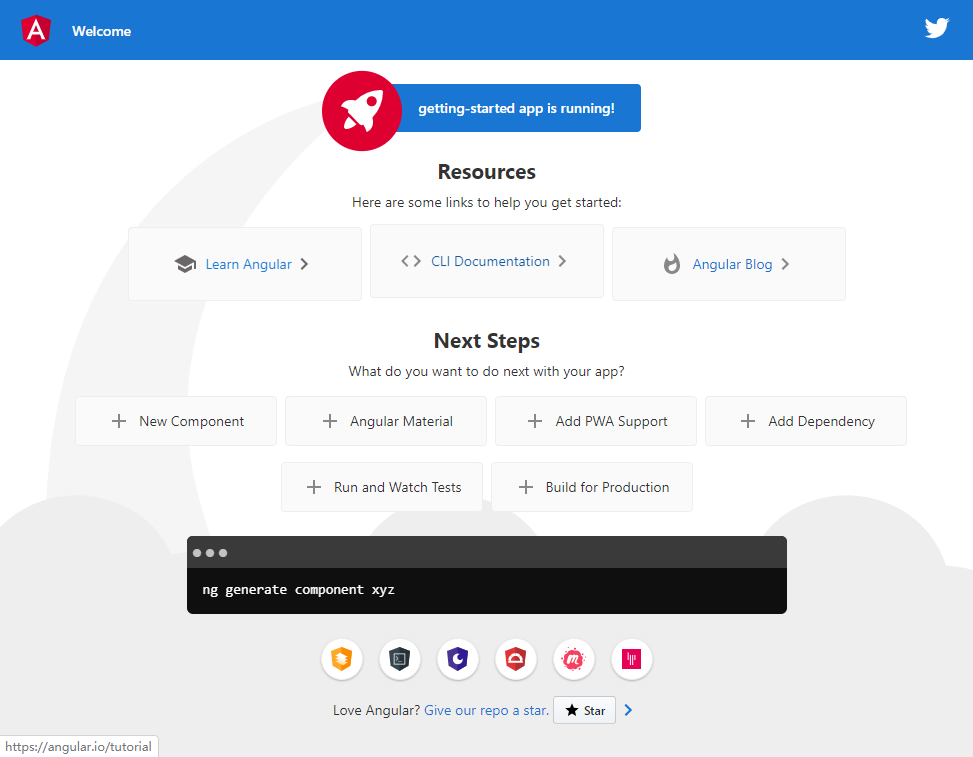
Task: Click the graduation cap icon beside Learn Angular
Action: coord(185,264)
